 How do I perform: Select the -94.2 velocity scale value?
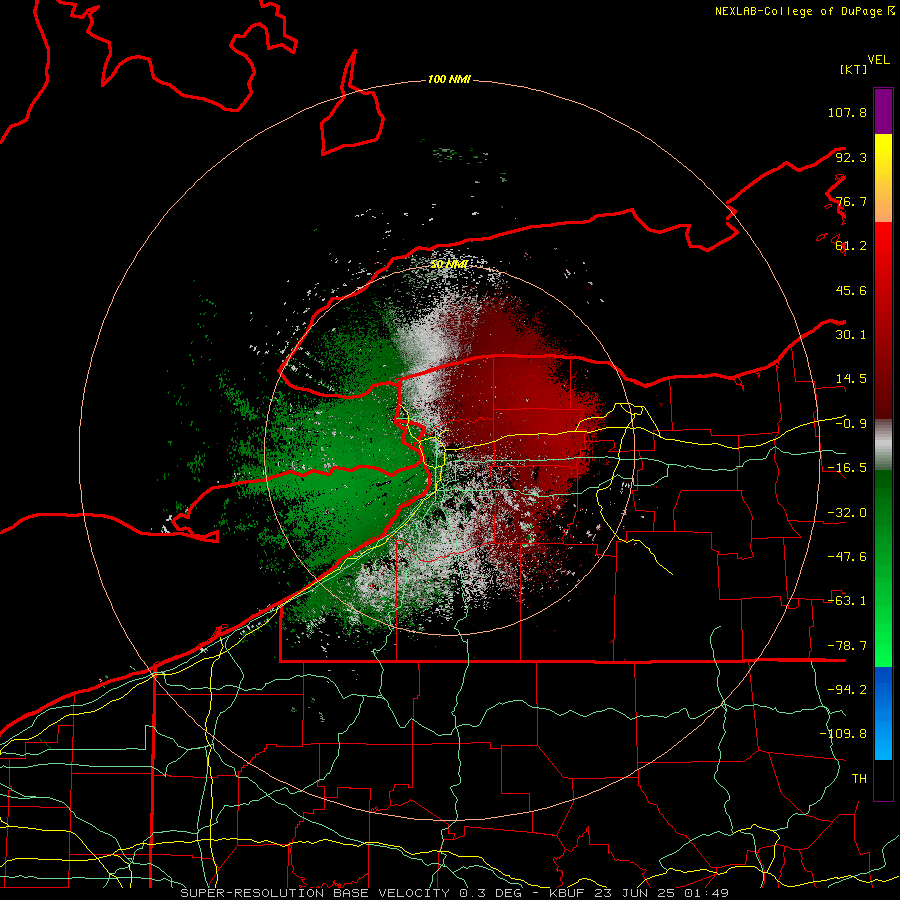[x=847, y=690]
